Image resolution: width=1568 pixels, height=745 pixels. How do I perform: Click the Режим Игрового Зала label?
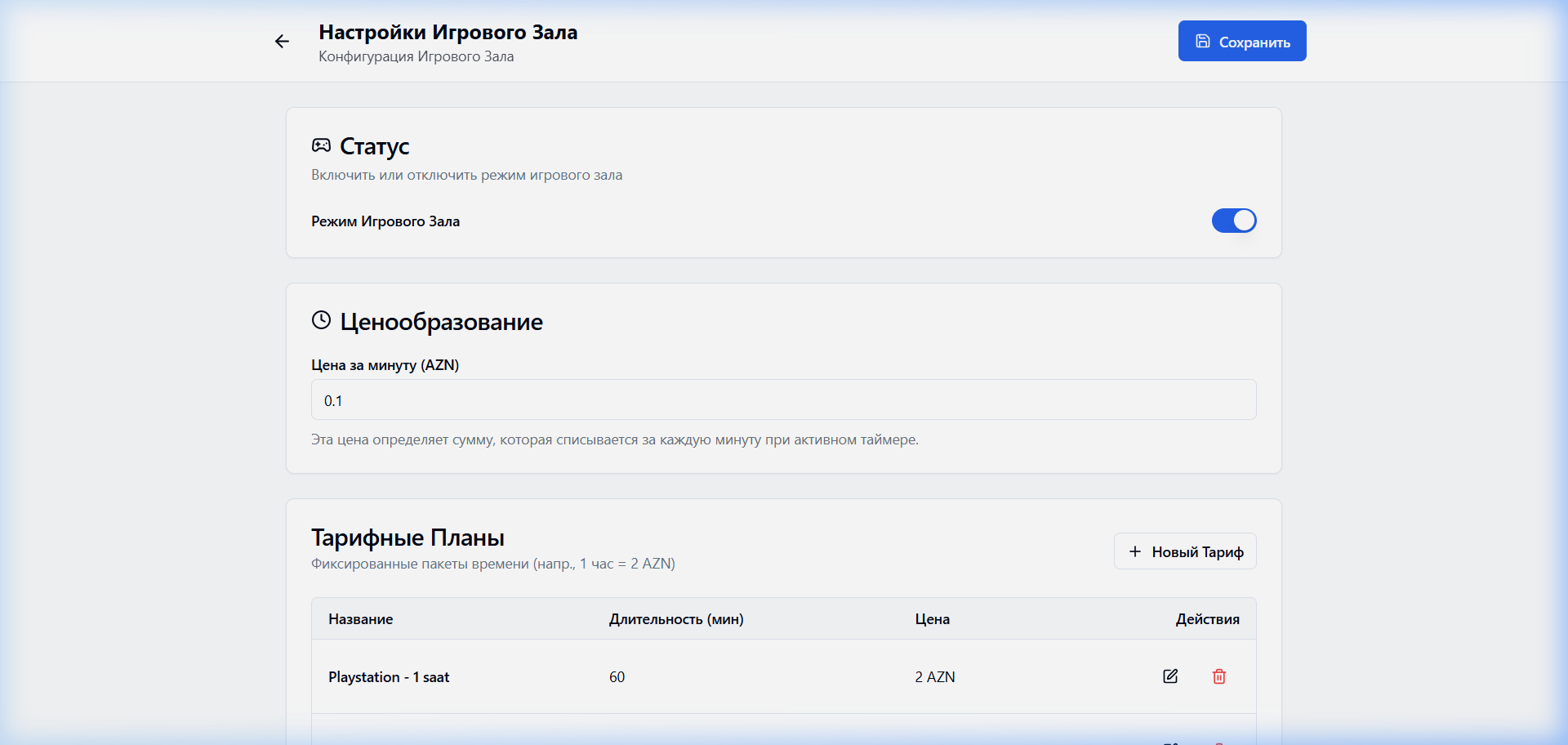[385, 221]
